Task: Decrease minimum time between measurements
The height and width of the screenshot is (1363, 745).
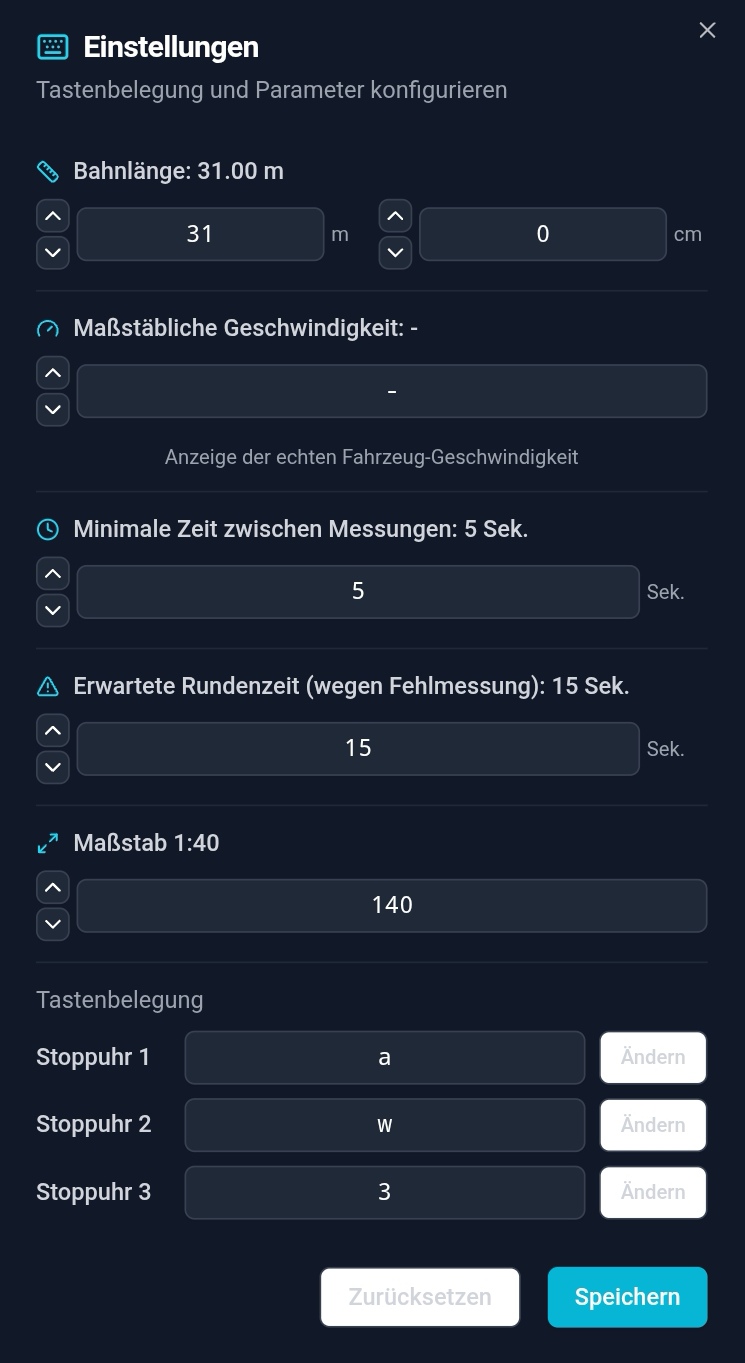Action: (53, 610)
